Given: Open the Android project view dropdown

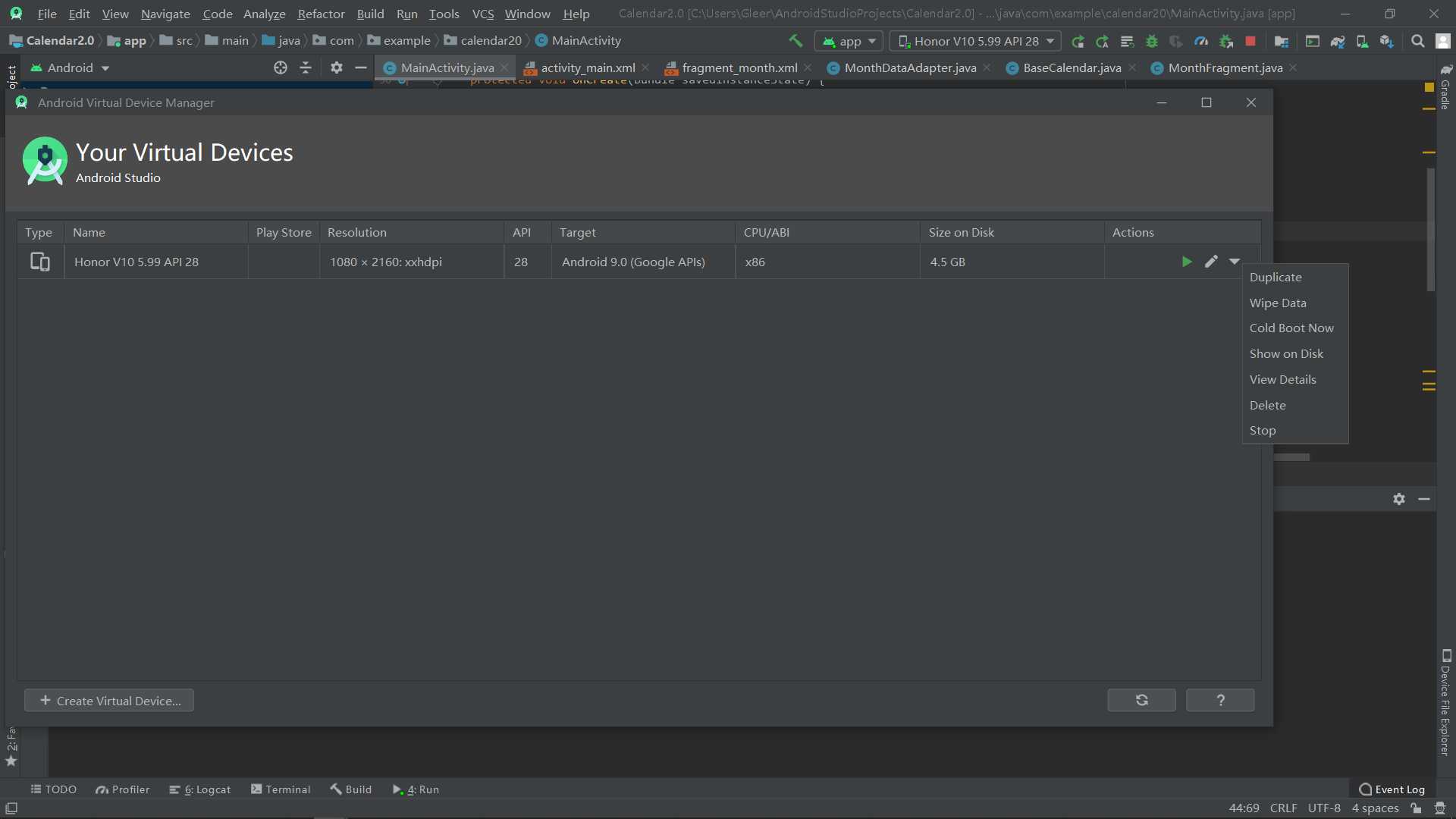Looking at the screenshot, I should (x=71, y=67).
